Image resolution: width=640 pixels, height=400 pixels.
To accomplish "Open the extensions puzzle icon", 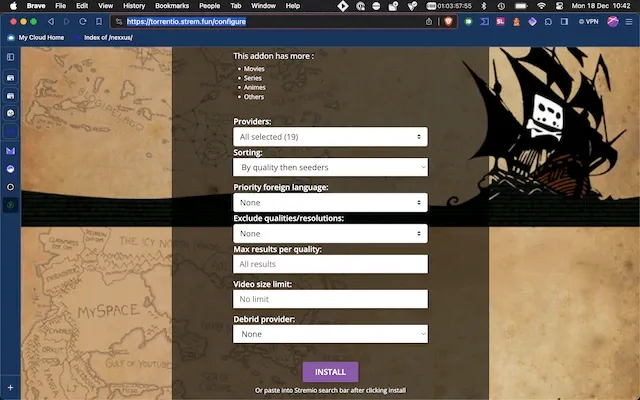I will [548, 22].
